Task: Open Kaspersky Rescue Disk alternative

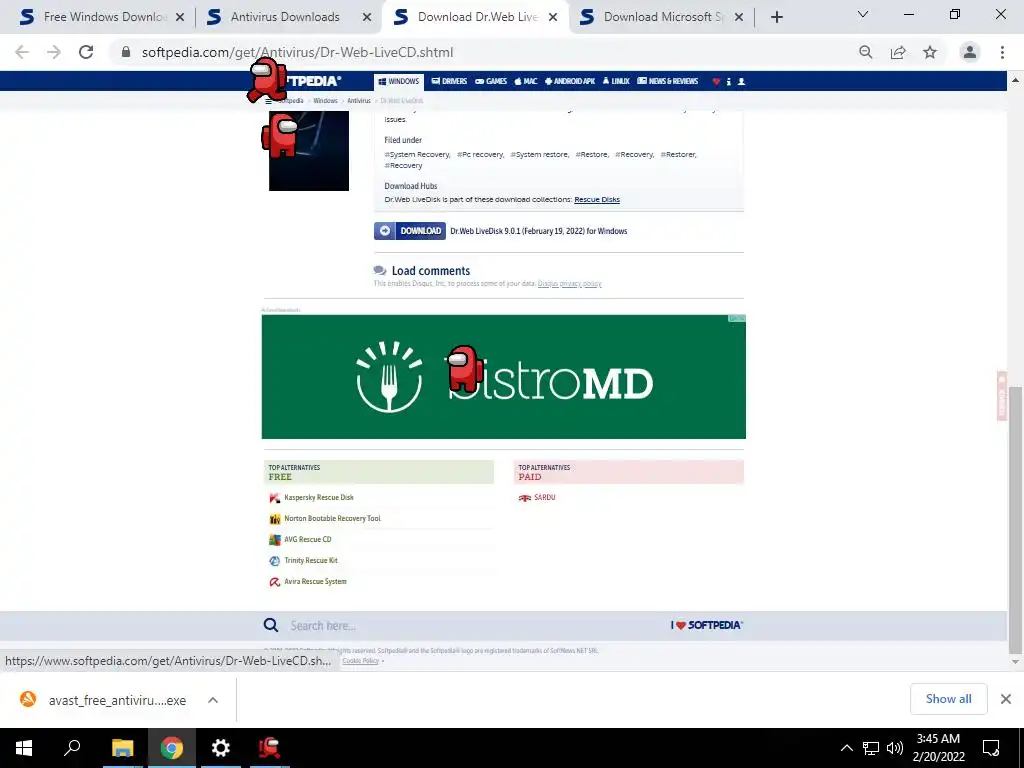Action: tap(319, 498)
